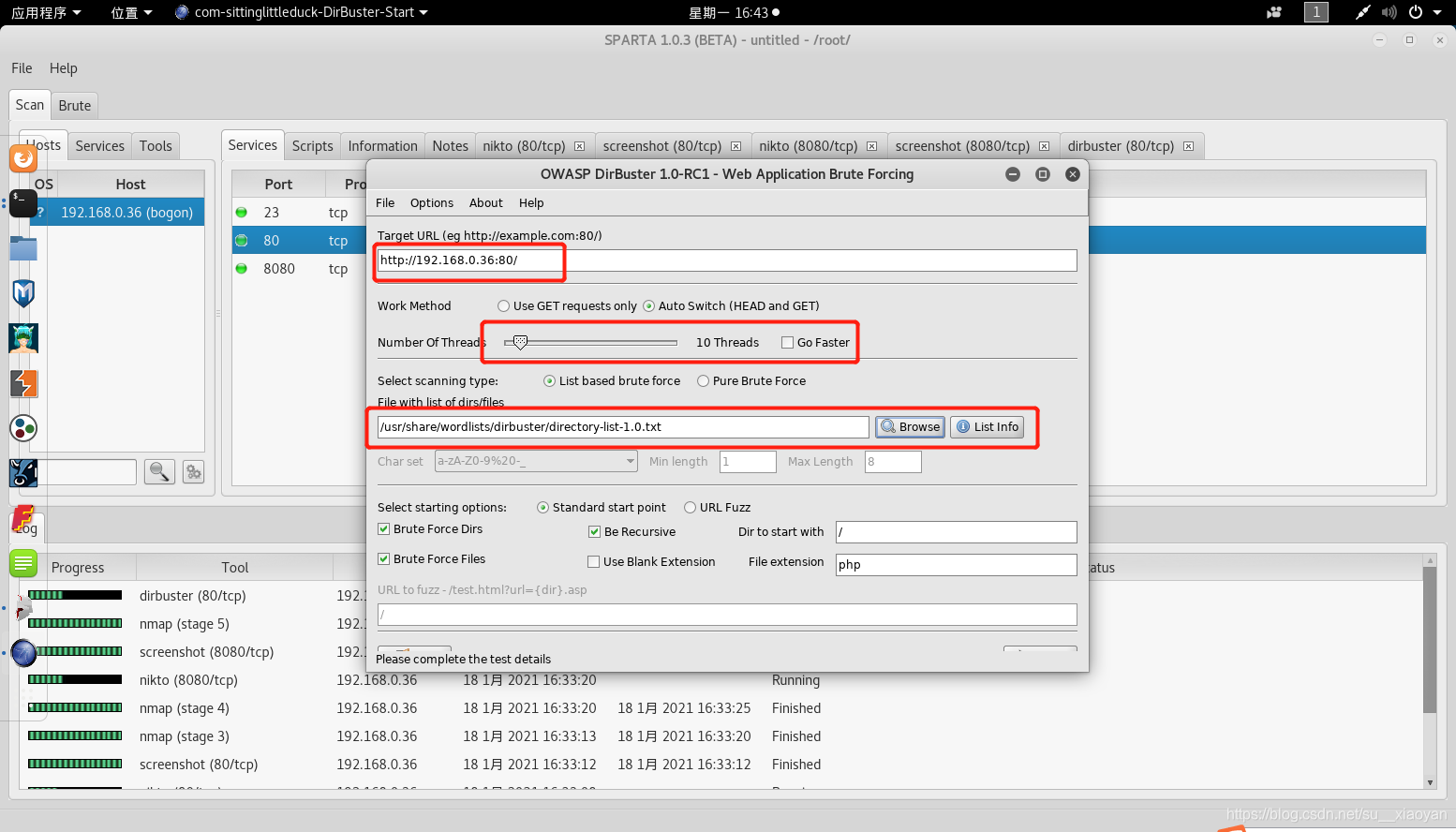Screen dimensions: 1456x832
Task: Open DirBuster About menu
Action: click(x=486, y=203)
